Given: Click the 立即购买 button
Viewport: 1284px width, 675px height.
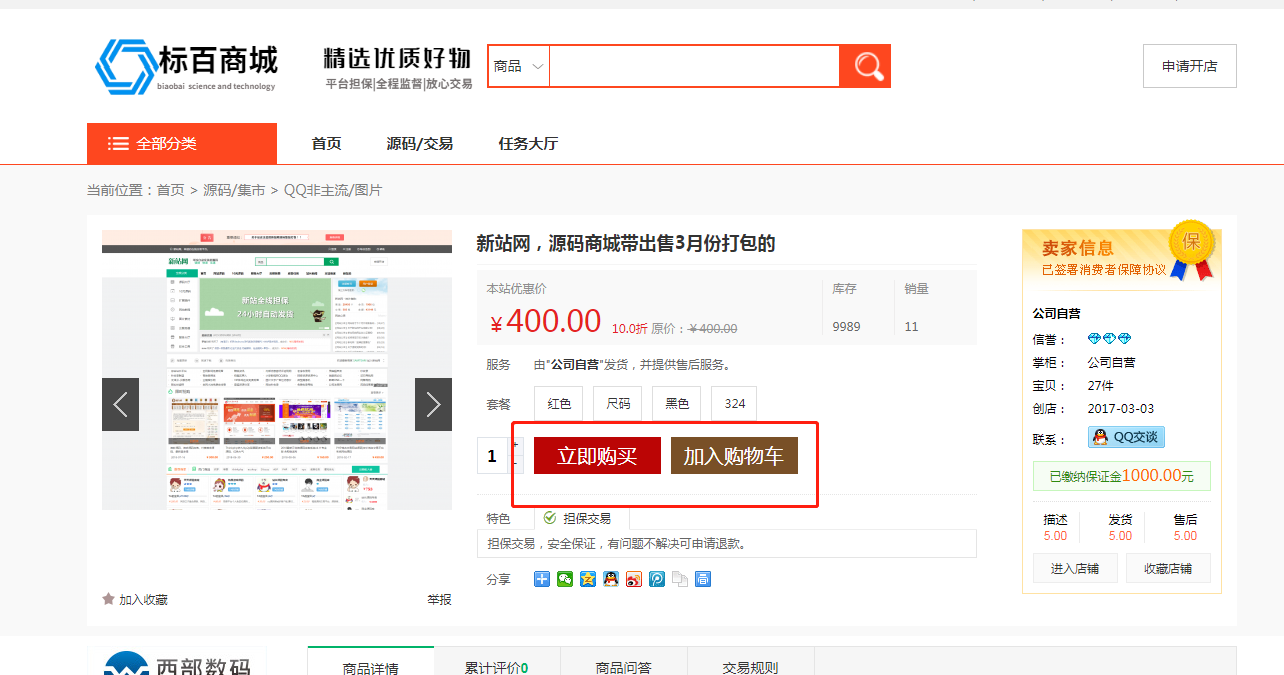Looking at the screenshot, I should point(597,456).
